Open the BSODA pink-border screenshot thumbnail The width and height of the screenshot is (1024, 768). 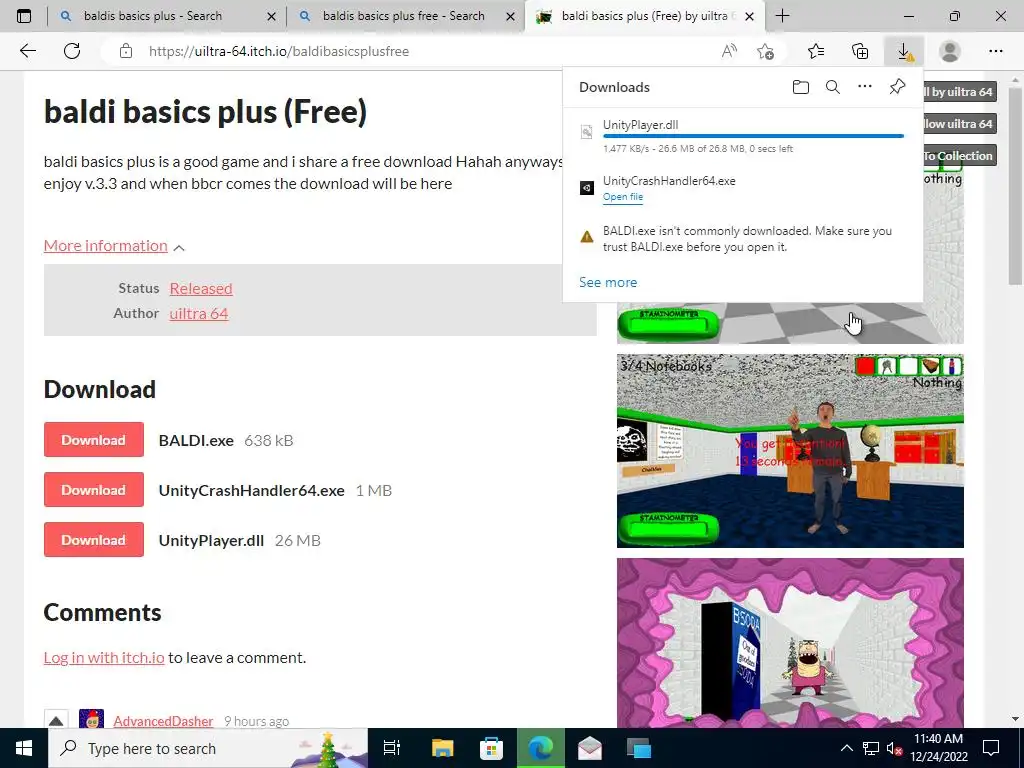point(790,643)
